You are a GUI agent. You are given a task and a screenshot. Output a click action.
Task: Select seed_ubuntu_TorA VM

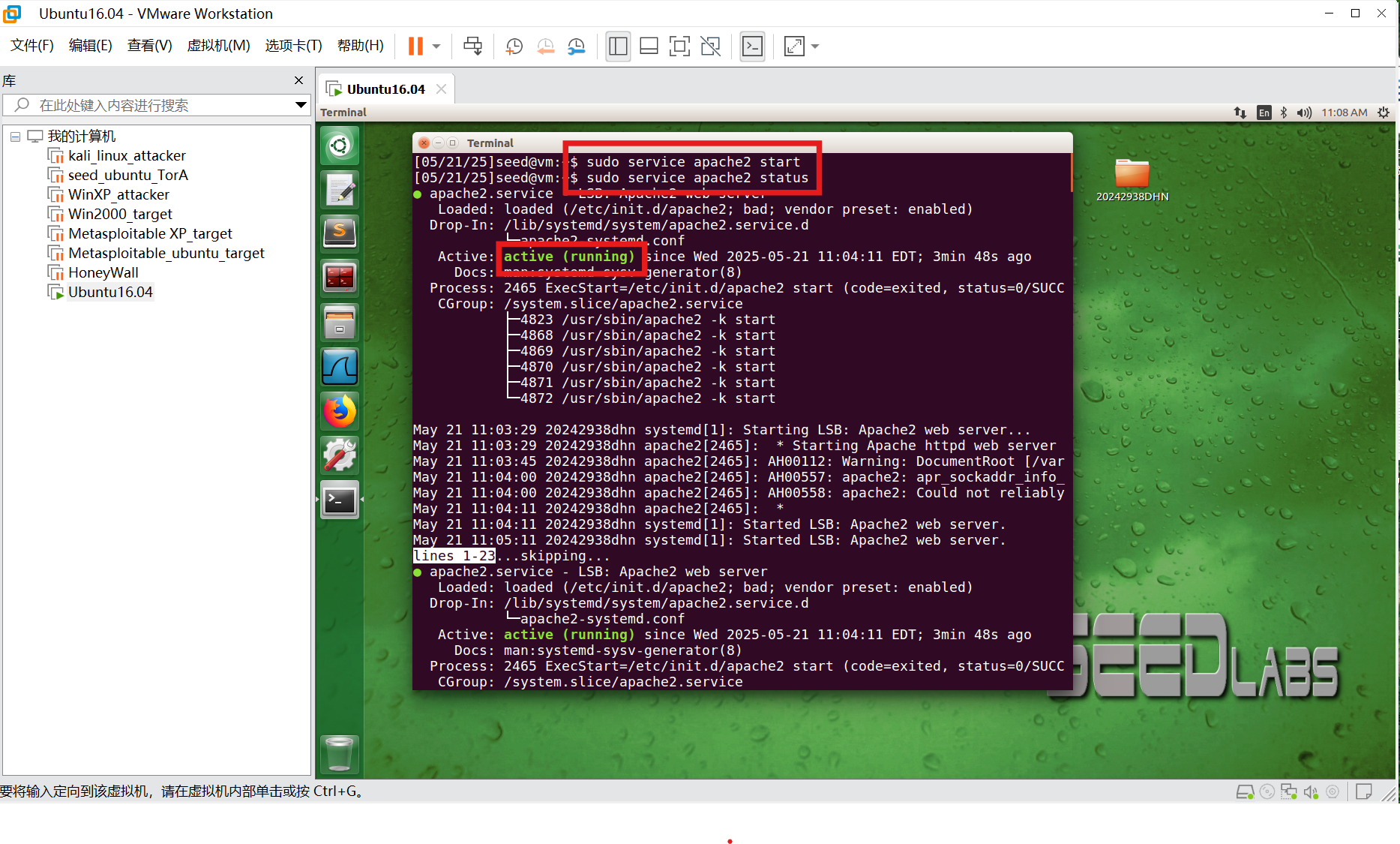coord(128,175)
